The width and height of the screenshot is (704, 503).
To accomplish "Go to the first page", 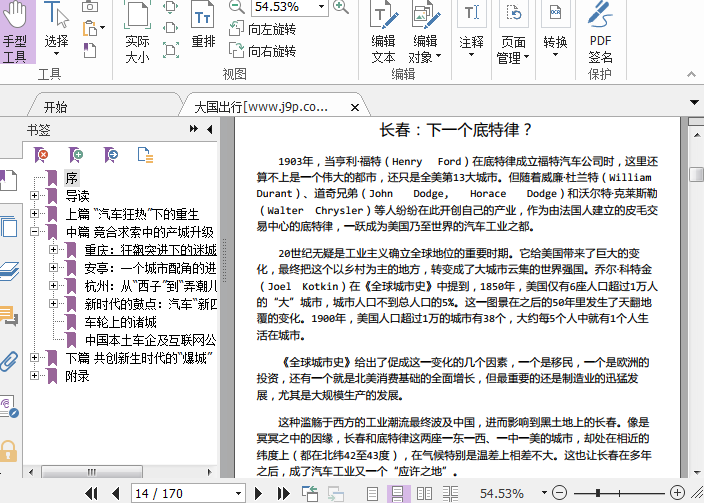I will (92, 494).
